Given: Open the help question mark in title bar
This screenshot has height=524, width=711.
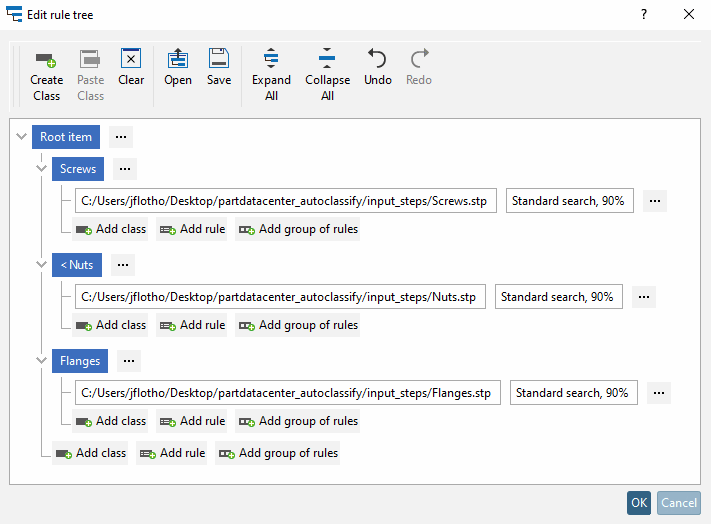Looking at the screenshot, I should coord(644,15).
